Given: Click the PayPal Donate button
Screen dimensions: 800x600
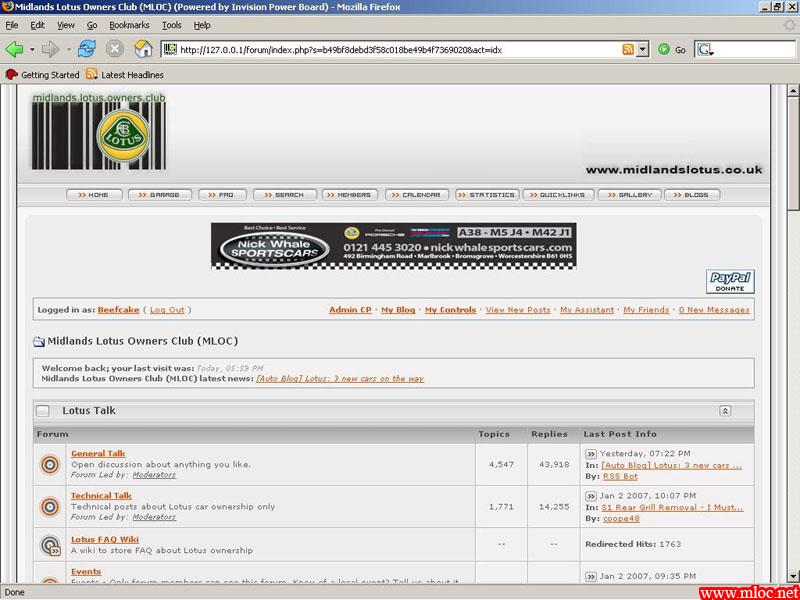Looking at the screenshot, I should (730, 282).
